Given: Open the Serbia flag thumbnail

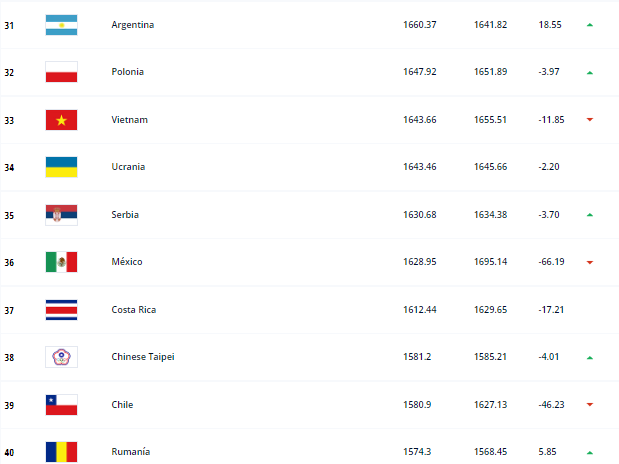Looking at the screenshot, I should coord(61,215).
